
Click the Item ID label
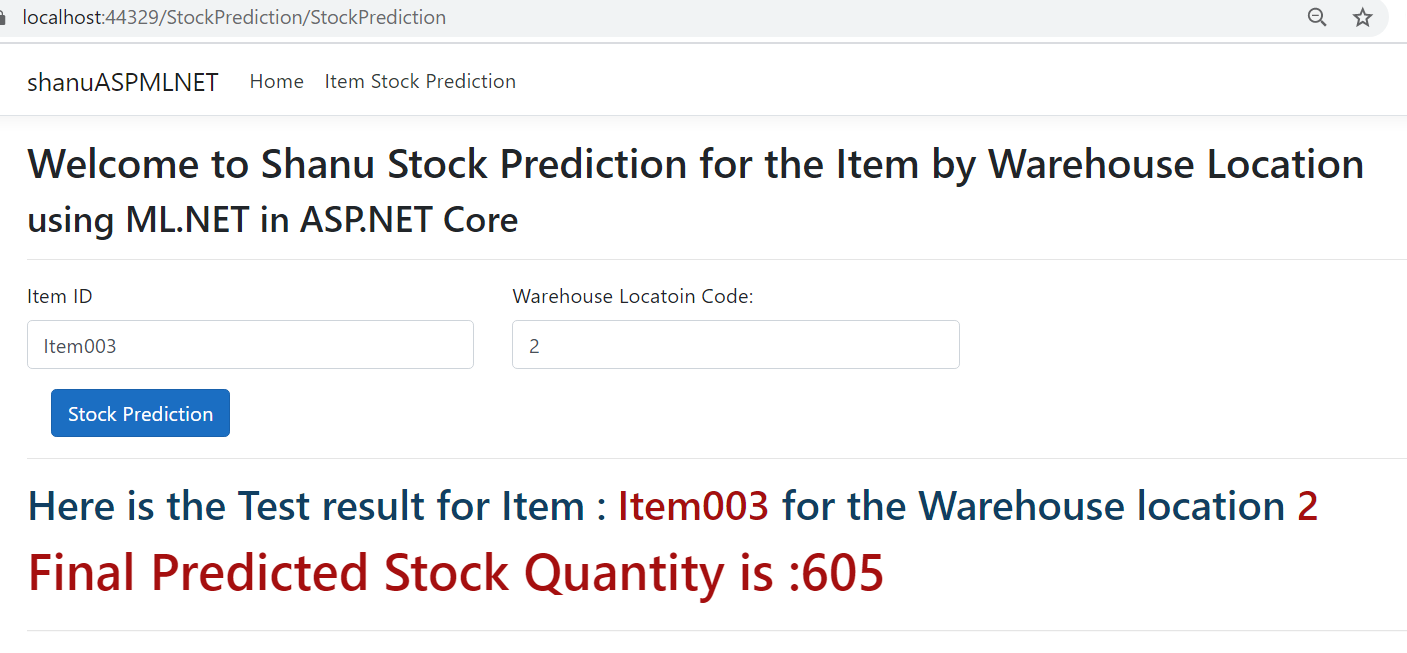(x=60, y=296)
